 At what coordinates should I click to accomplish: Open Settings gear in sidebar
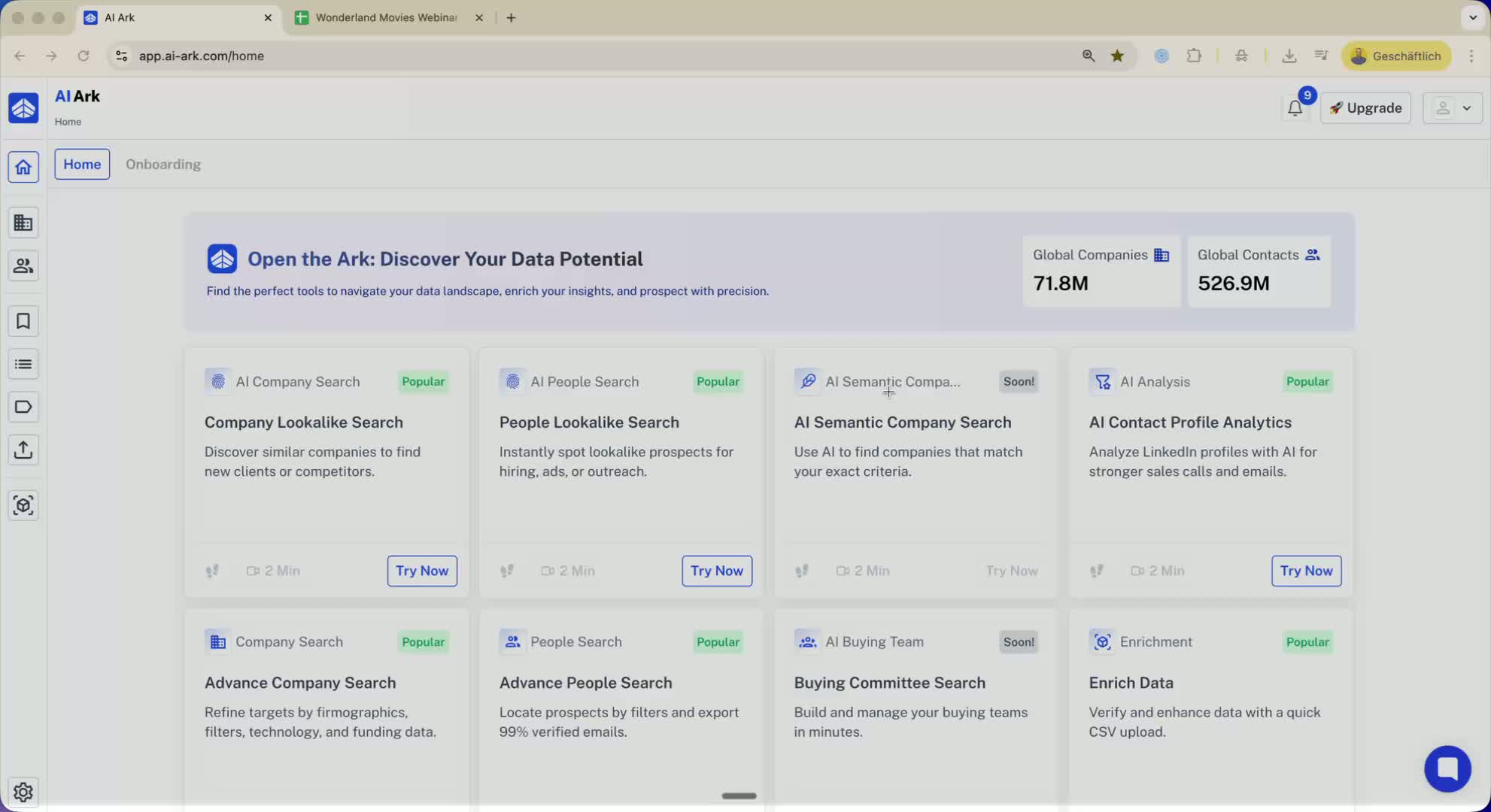tap(23, 792)
